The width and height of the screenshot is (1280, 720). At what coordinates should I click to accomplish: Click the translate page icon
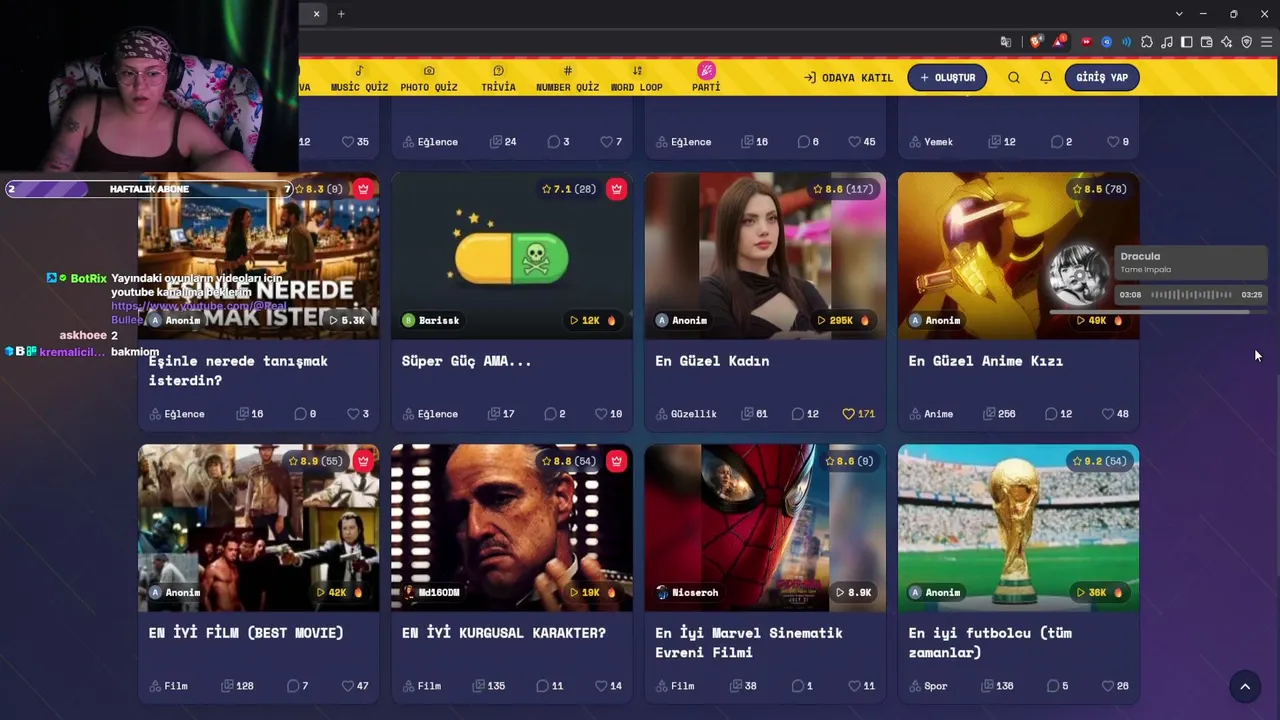pyautogui.click(x=1006, y=42)
